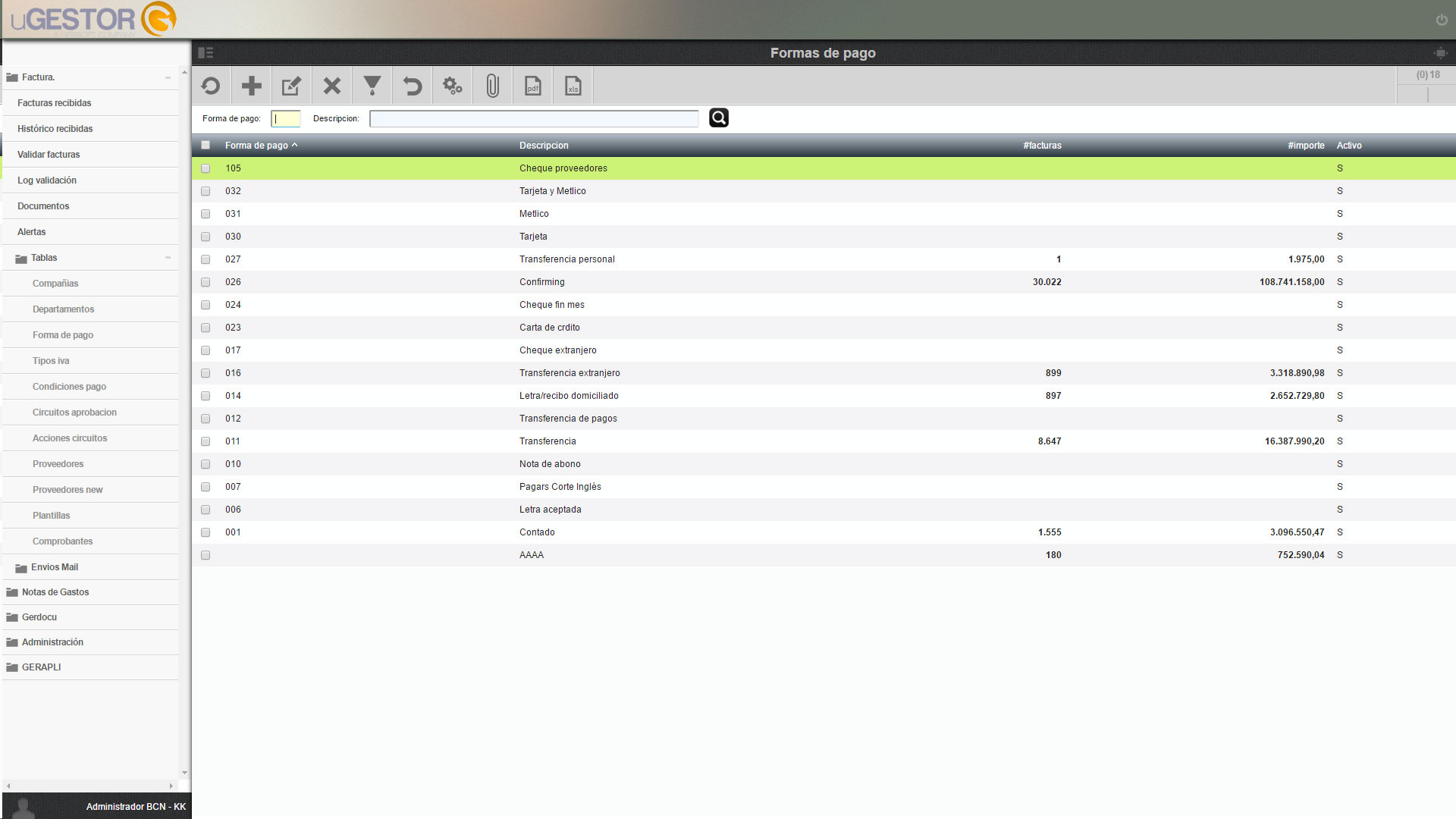Check the row 016 Transferencia extranjero
The width and height of the screenshot is (1456, 819).
206,373
